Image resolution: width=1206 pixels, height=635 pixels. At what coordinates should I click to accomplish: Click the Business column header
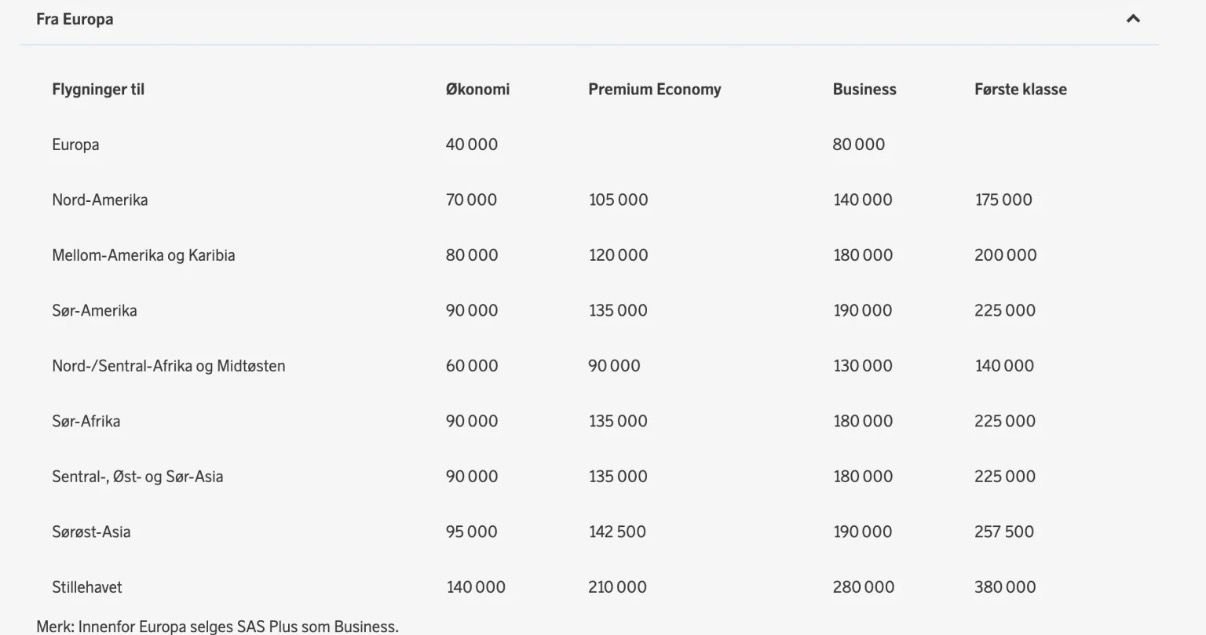coord(864,88)
